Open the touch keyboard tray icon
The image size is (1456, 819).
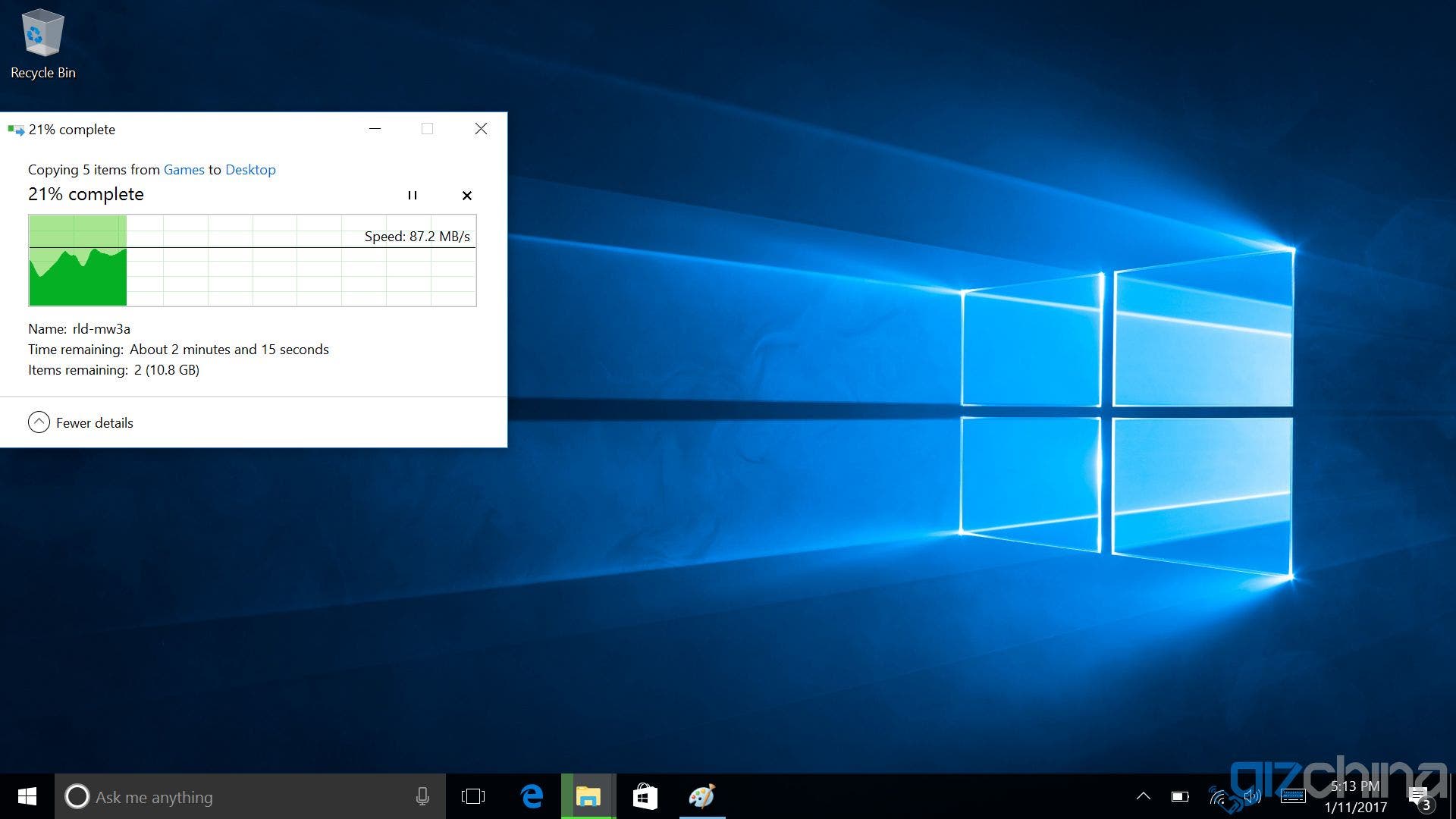click(1293, 796)
